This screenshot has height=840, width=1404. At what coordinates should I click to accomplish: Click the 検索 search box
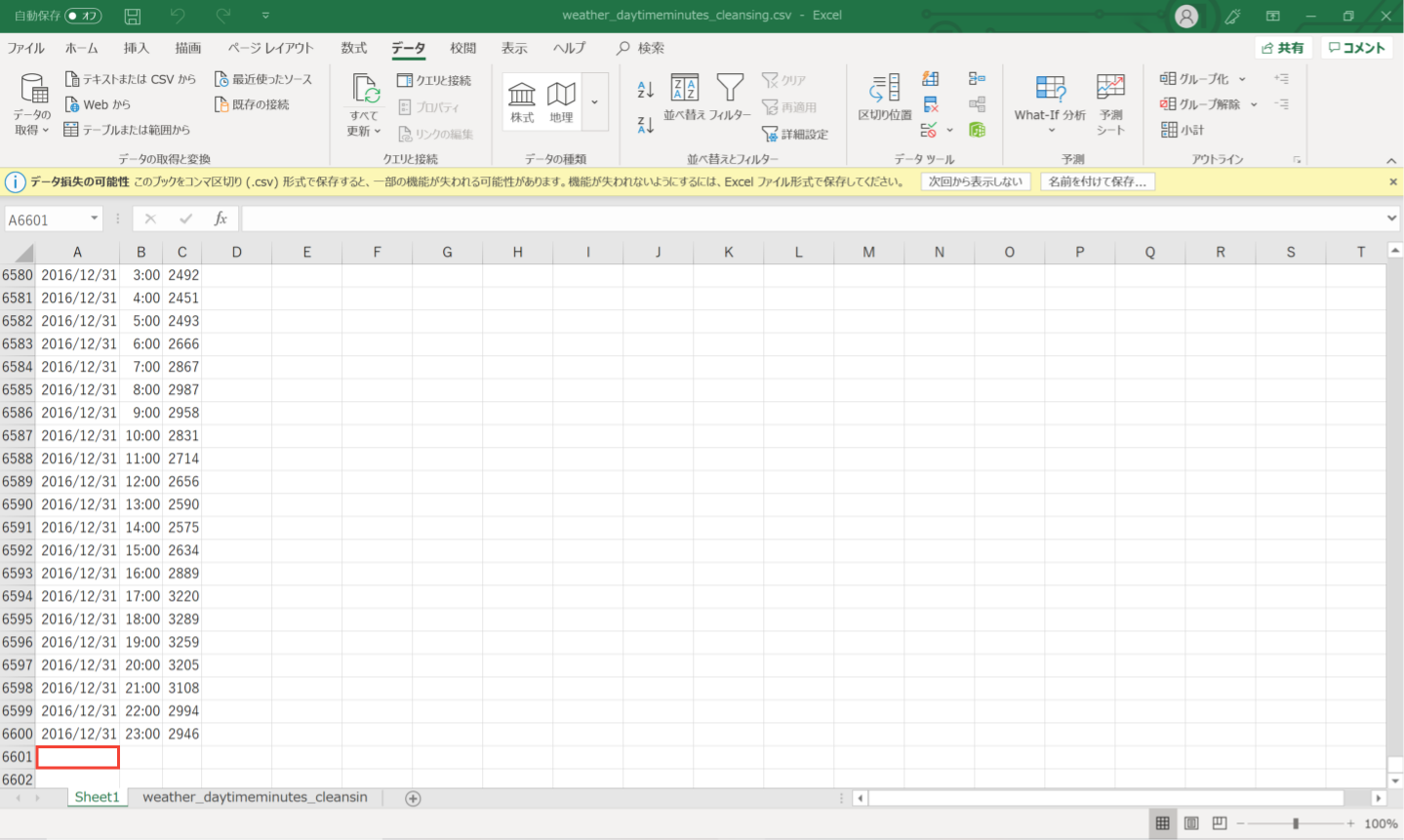point(641,48)
